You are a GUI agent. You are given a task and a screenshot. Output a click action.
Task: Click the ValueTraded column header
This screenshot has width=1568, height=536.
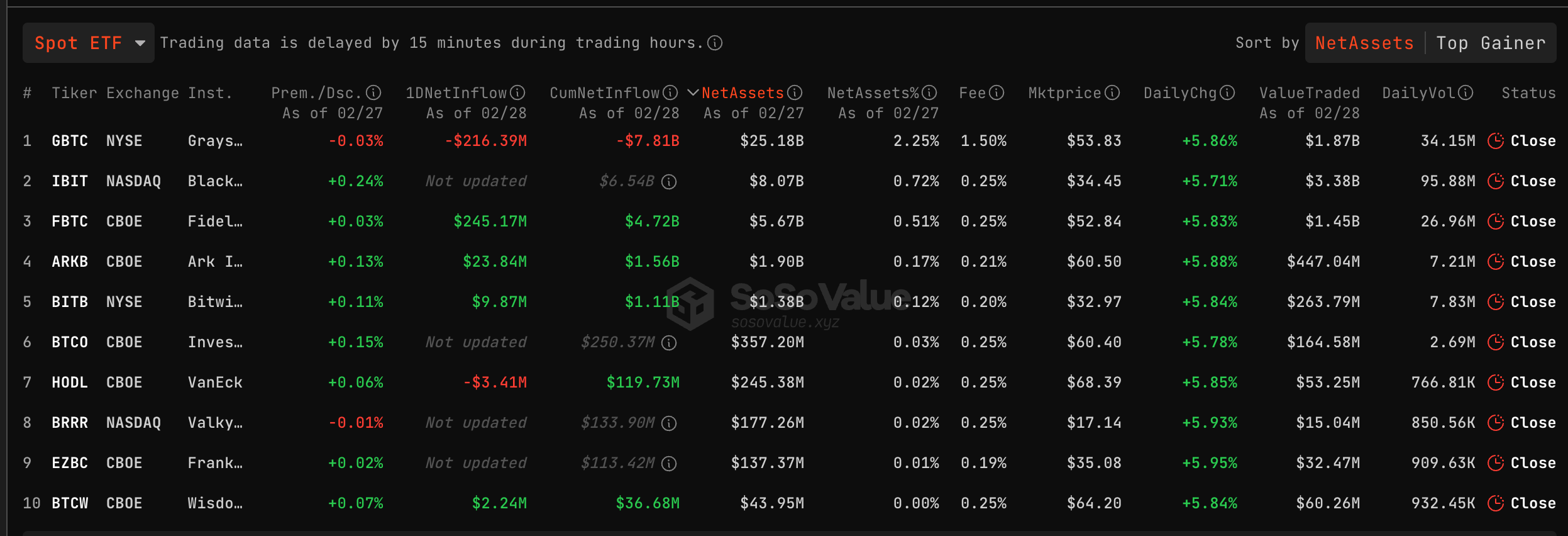pos(1309,93)
